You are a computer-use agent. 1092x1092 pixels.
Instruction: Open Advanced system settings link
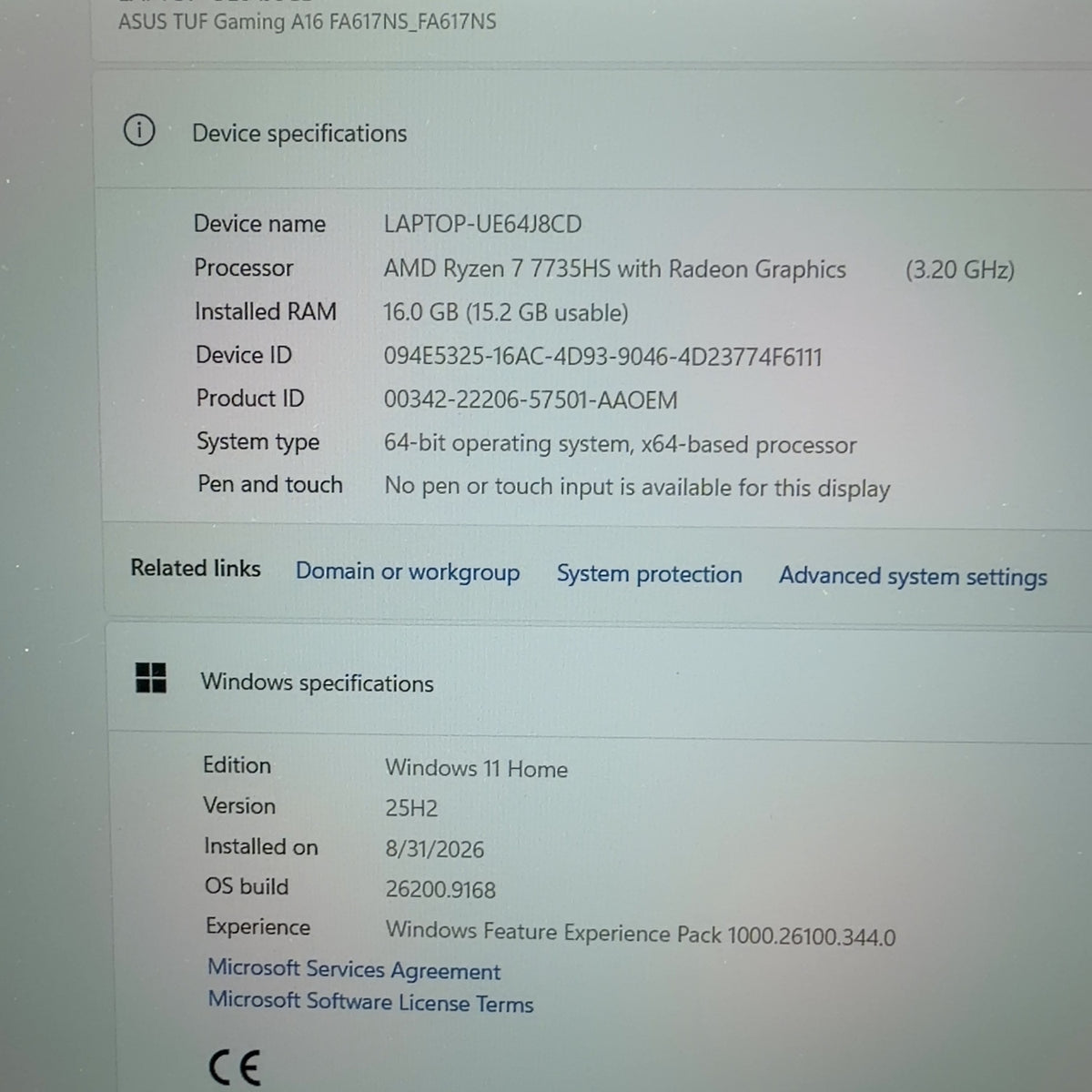click(x=913, y=577)
